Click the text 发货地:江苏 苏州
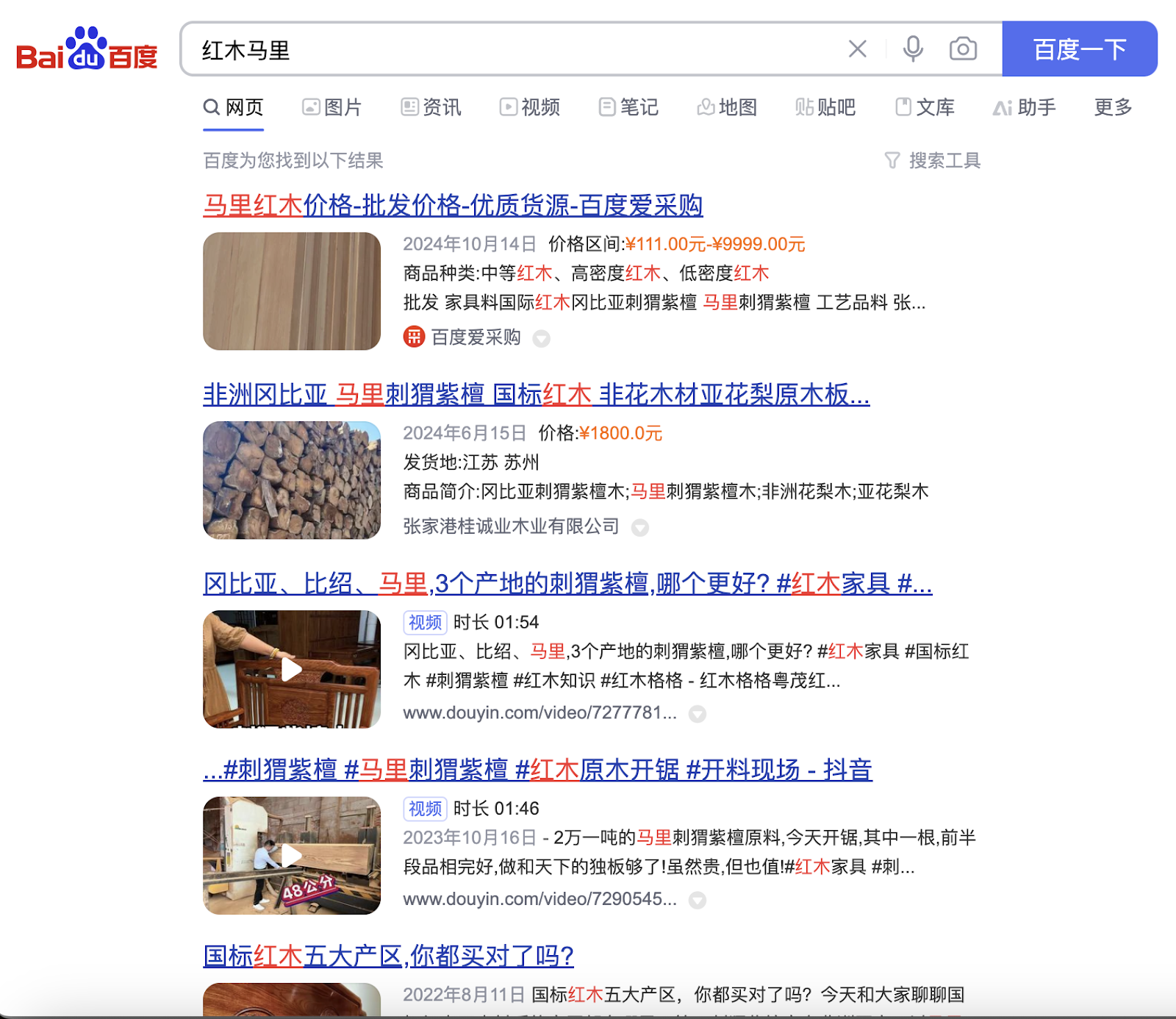The width and height of the screenshot is (1176, 1019). coord(471,462)
